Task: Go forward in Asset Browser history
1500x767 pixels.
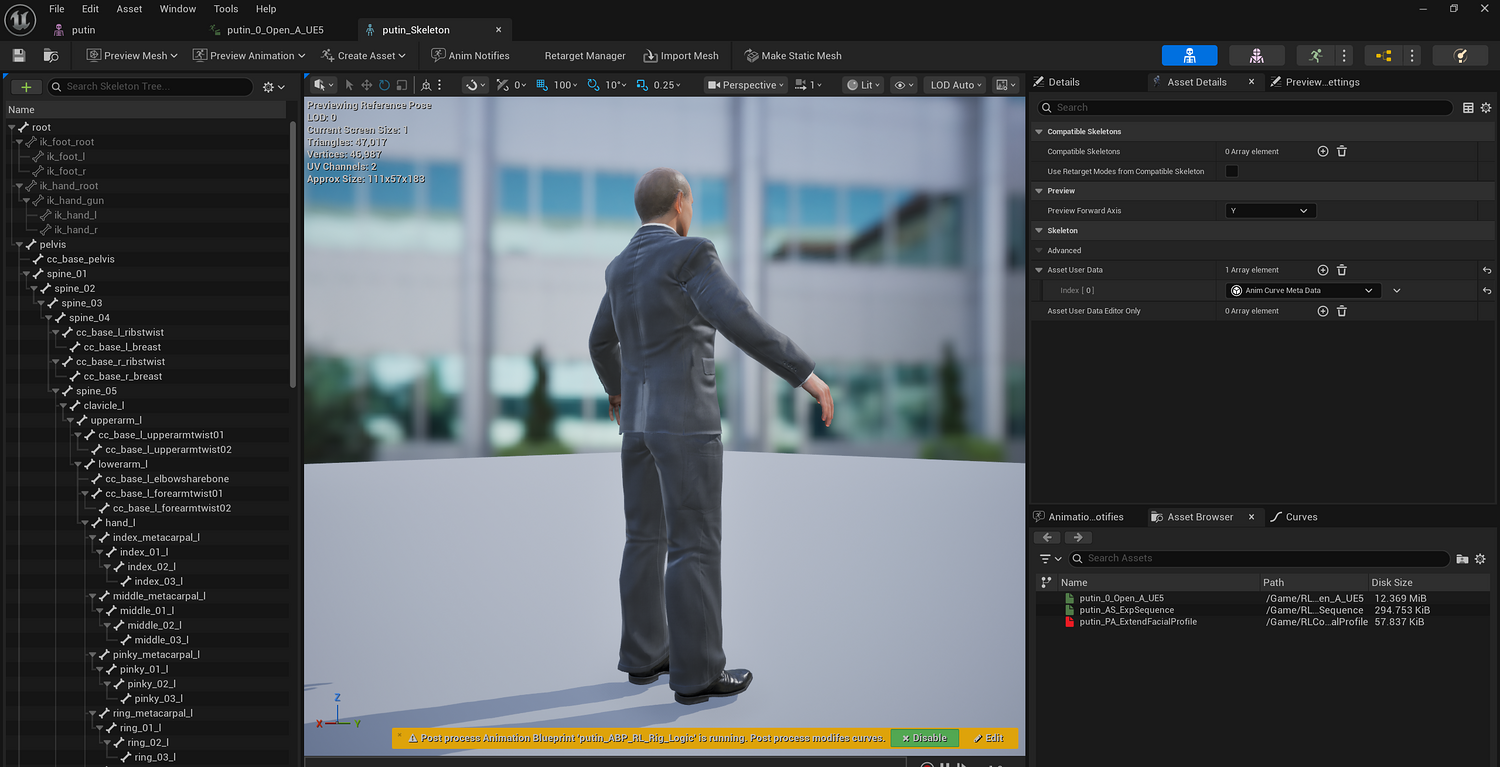Action: (1077, 538)
